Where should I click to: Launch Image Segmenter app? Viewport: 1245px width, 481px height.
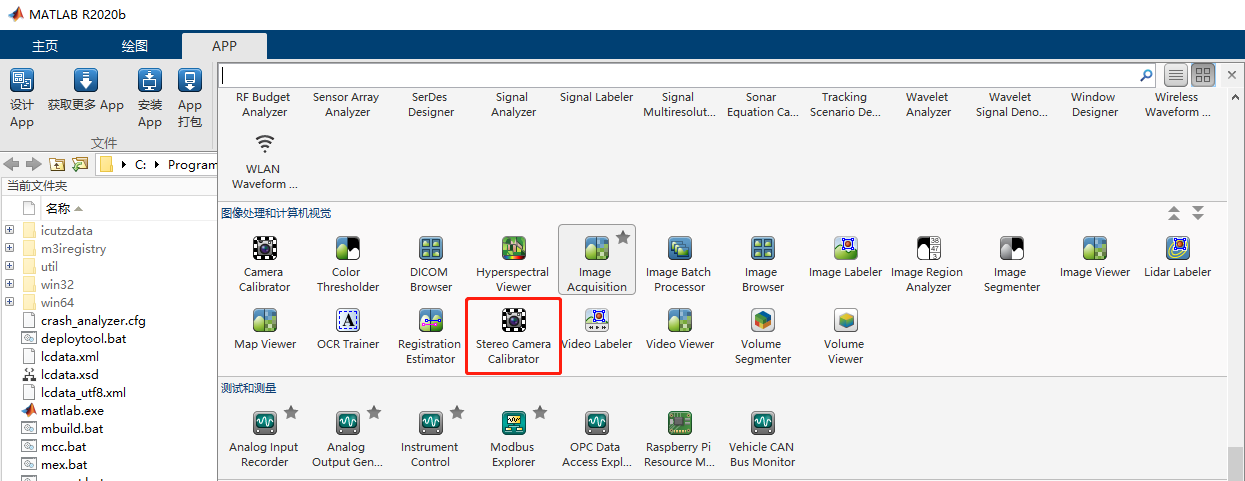(x=1011, y=262)
